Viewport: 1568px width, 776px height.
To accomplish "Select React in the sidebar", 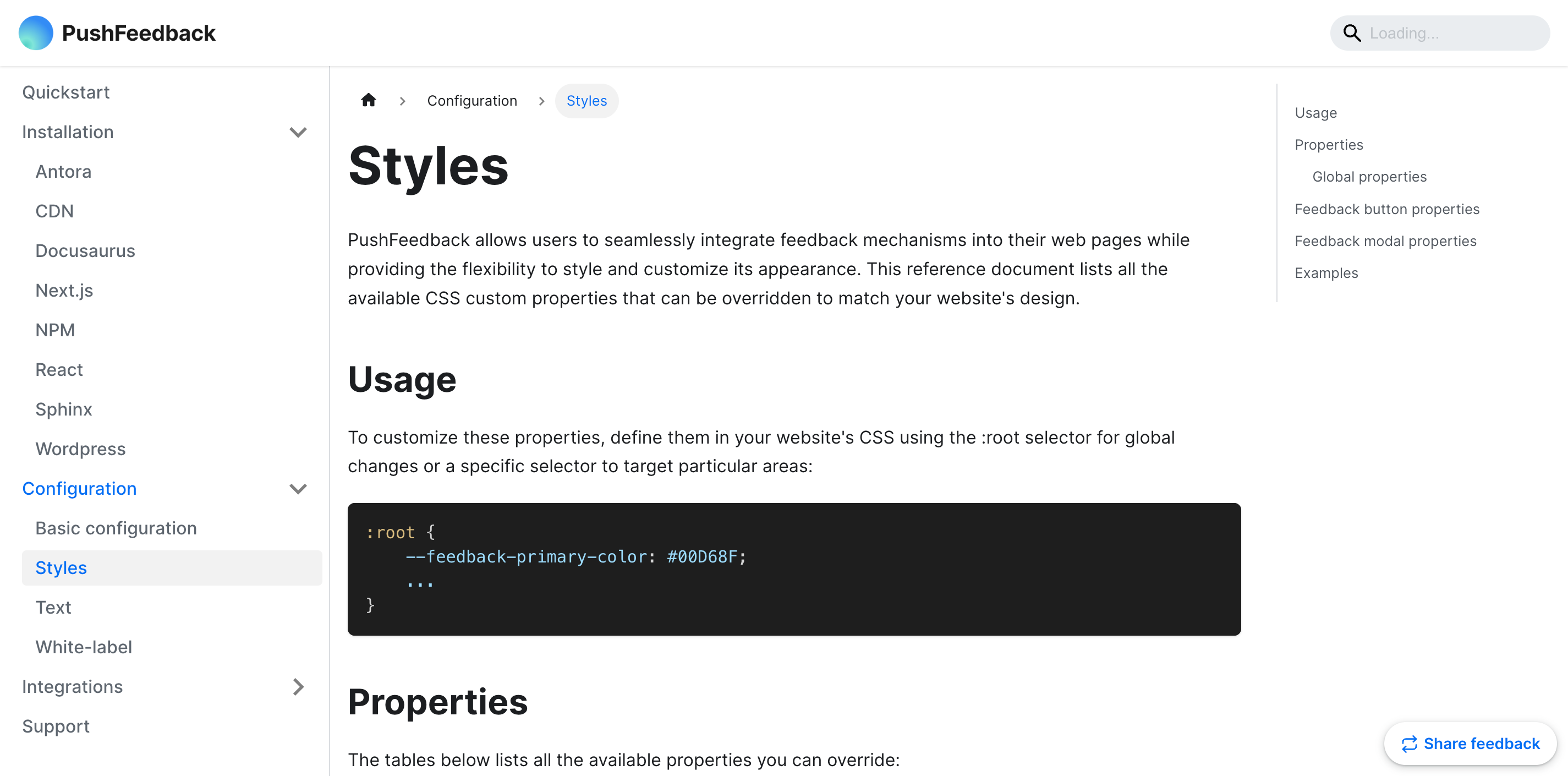I will [59, 370].
